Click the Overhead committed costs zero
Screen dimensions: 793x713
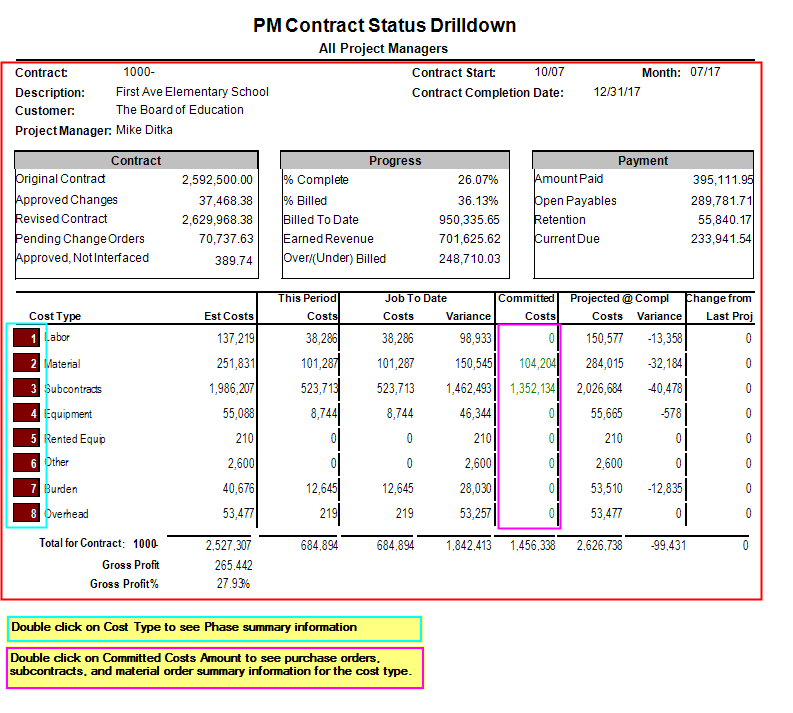[x=551, y=513]
